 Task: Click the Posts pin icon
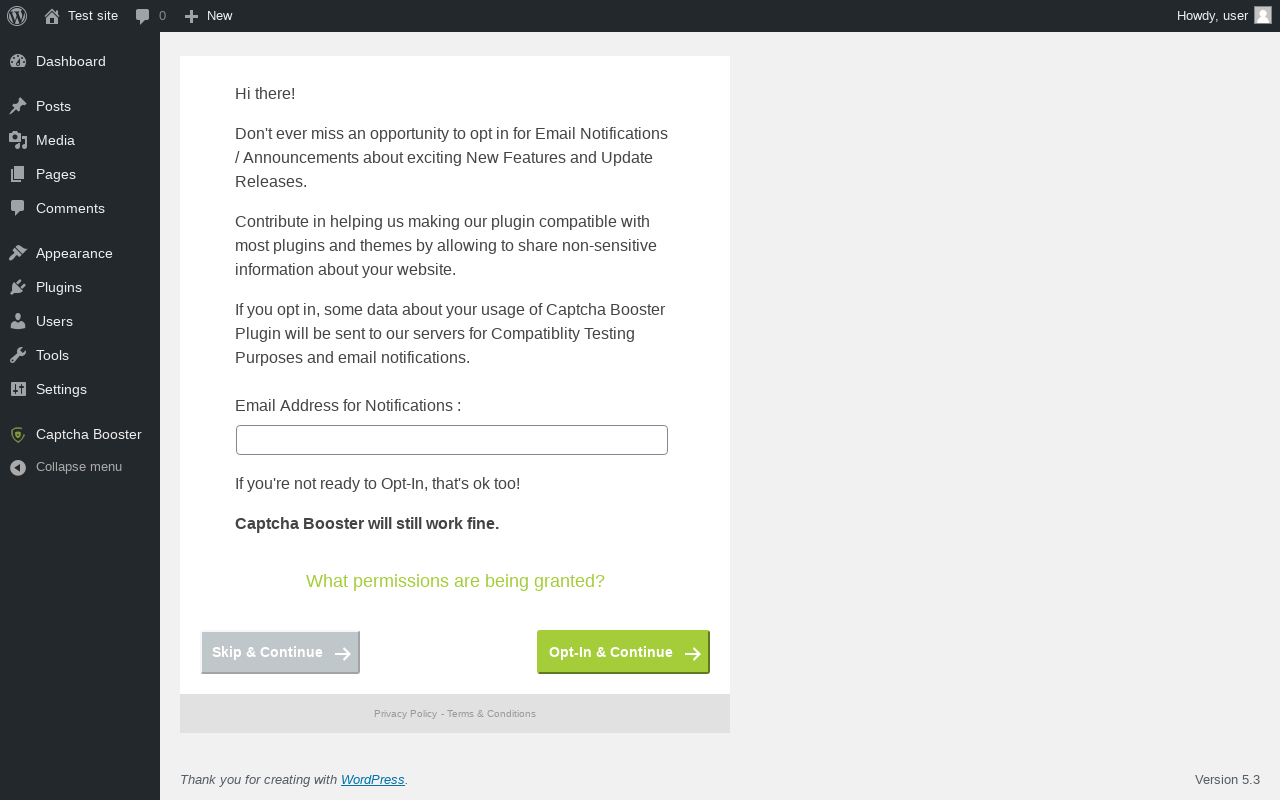(18, 106)
